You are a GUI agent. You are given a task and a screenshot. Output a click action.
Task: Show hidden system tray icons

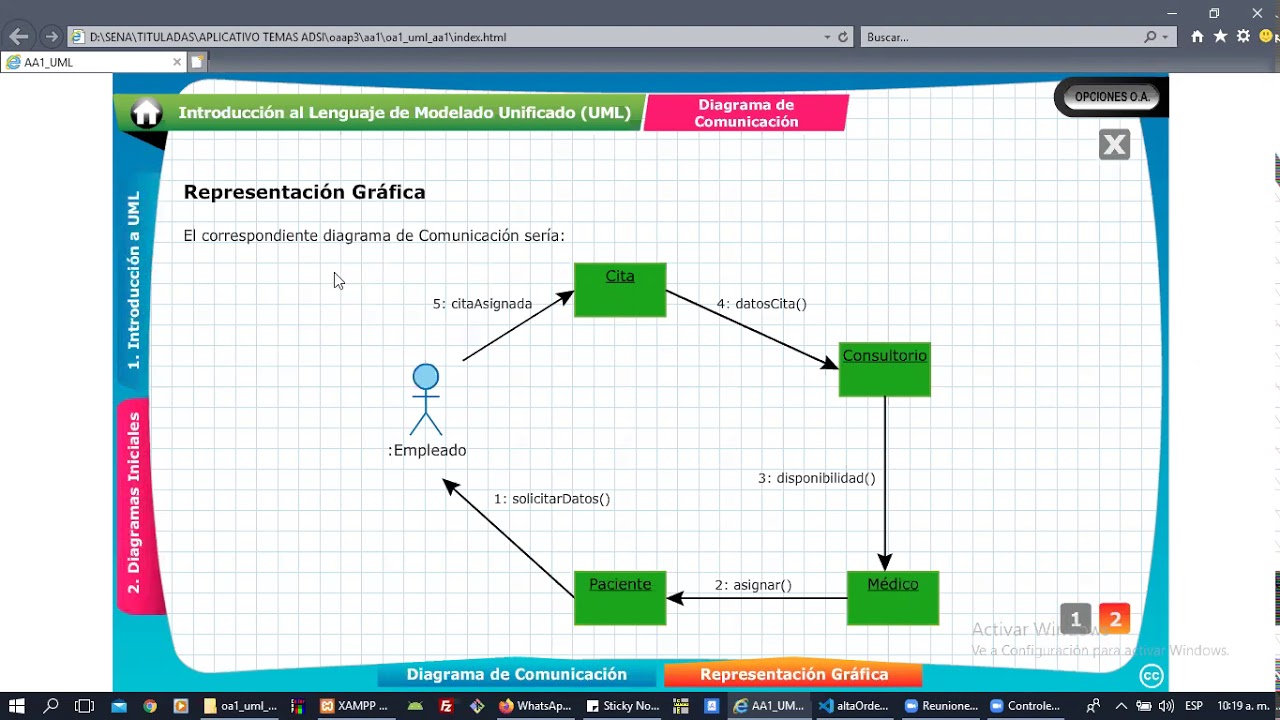click(x=1123, y=706)
